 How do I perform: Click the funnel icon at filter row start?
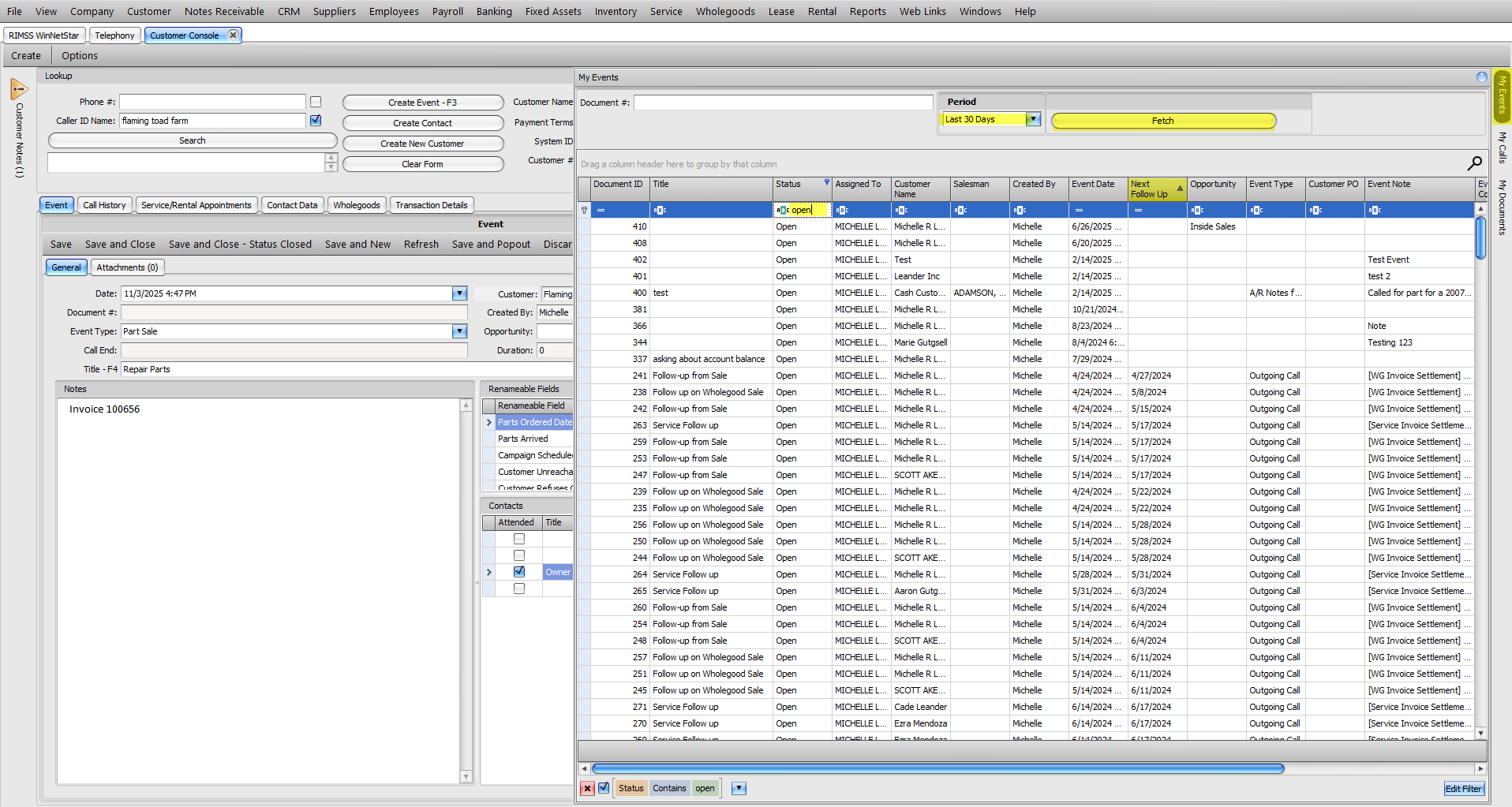[x=584, y=210]
